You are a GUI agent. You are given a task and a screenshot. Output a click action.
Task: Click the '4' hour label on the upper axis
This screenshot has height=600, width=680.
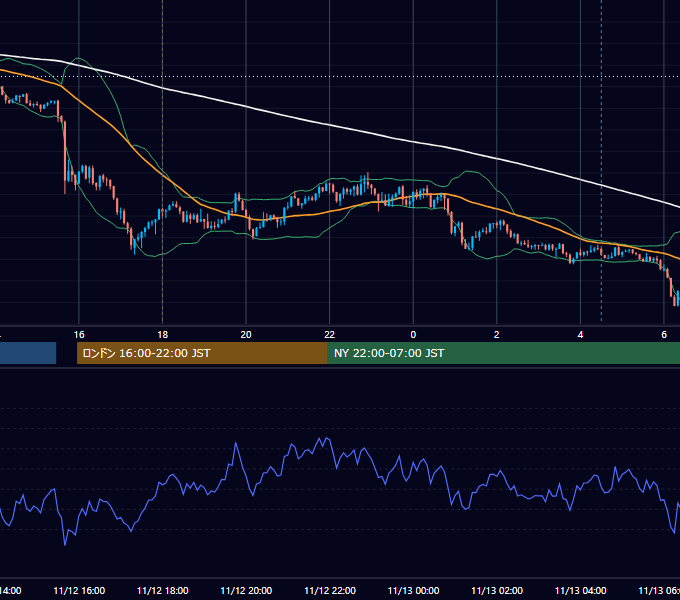click(580, 334)
